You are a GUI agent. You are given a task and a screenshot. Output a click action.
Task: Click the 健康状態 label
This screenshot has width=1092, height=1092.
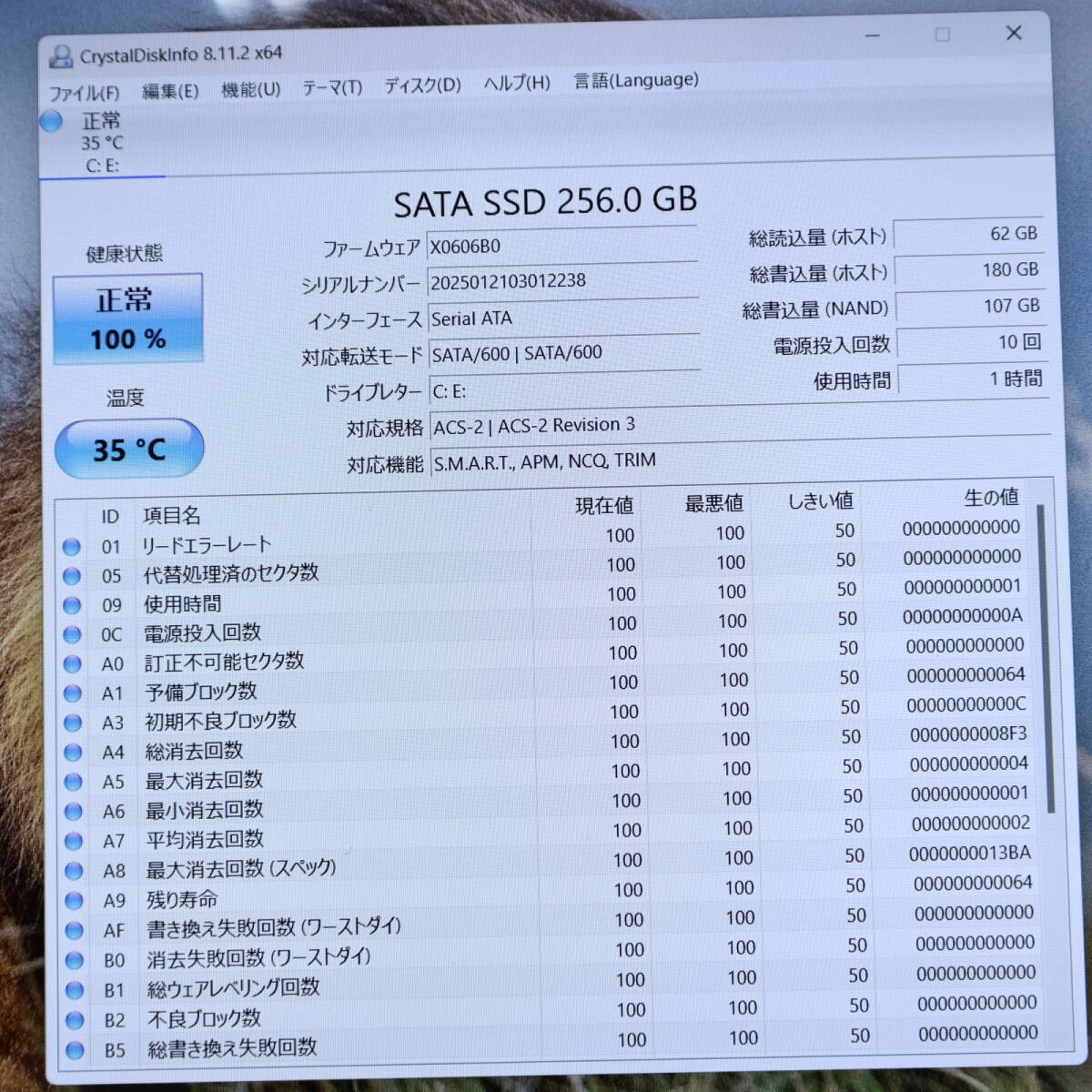[125, 254]
